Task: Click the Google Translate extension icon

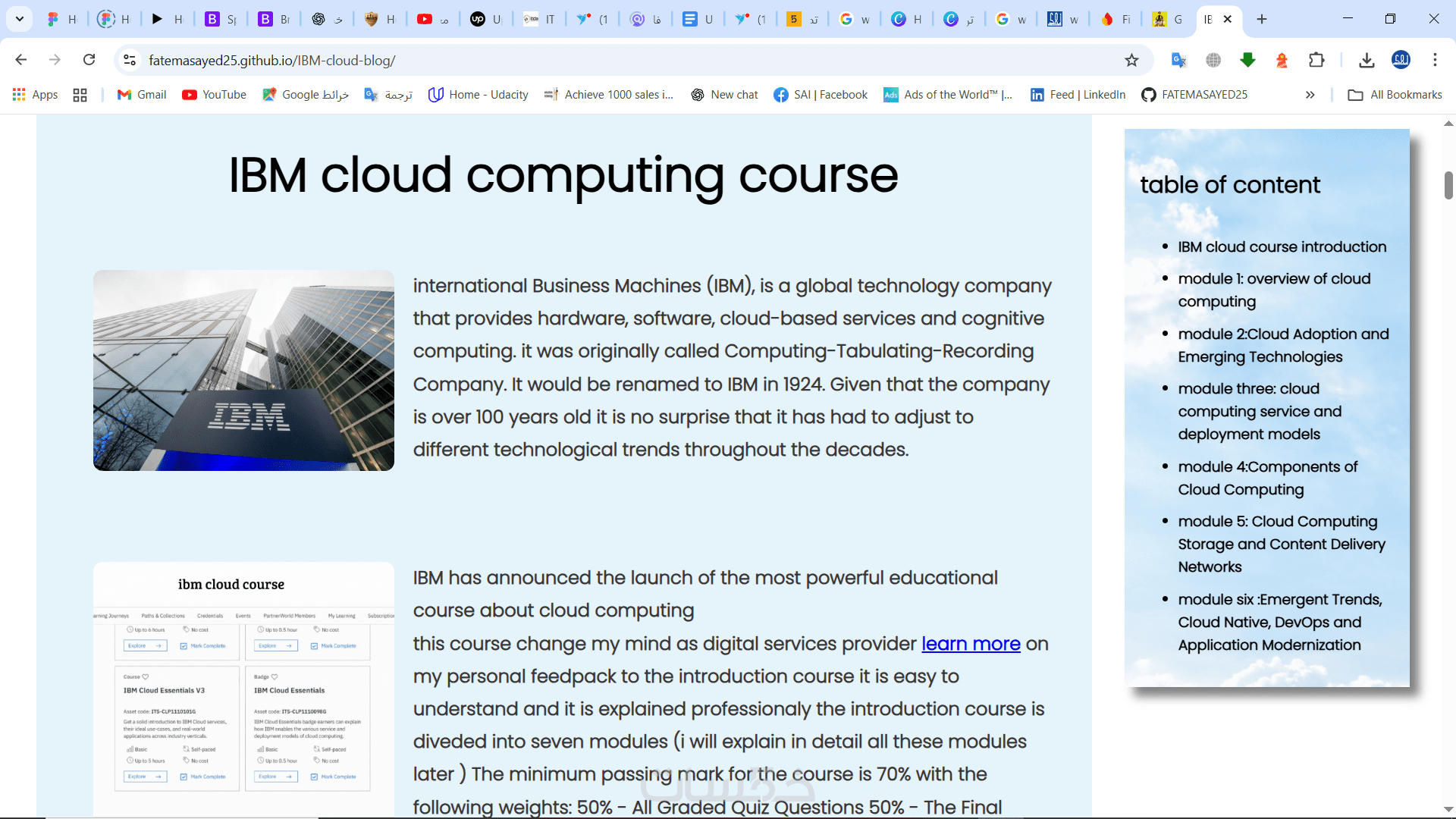Action: [1178, 60]
